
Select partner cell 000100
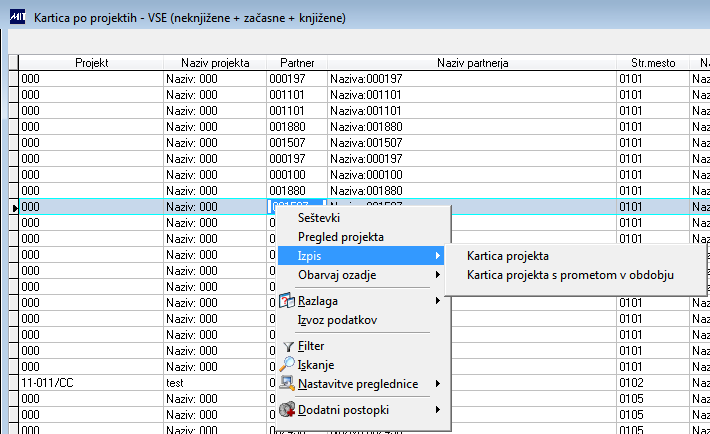click(x=297, y=175)
